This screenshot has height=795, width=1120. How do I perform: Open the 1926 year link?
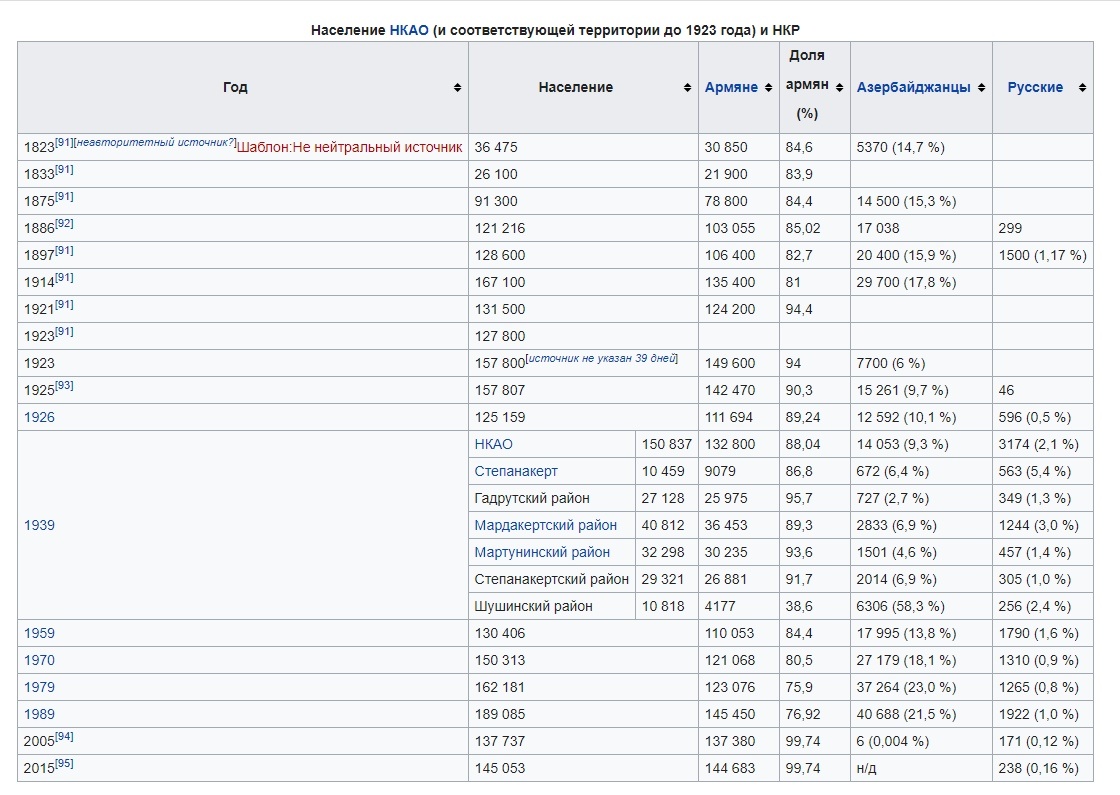point(39,417)
